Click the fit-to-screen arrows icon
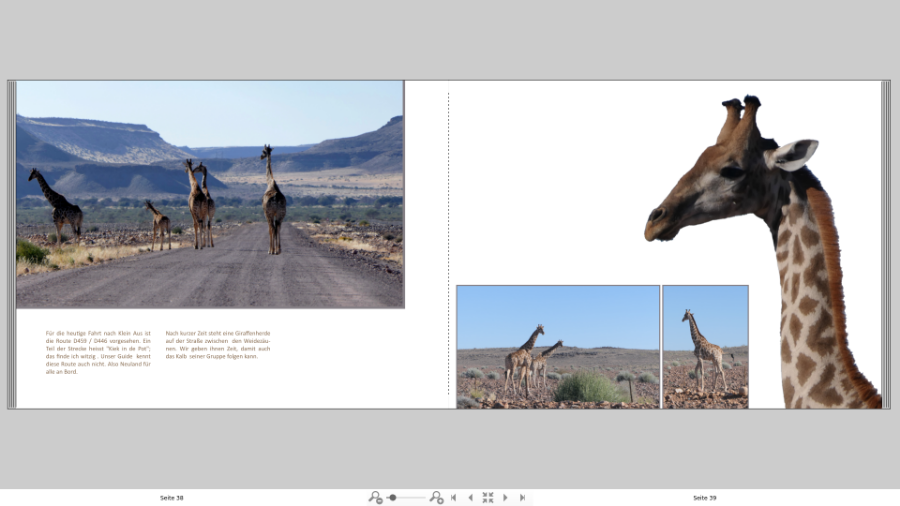The height and width of the screenshot is (506, 900). click(488, 497)
